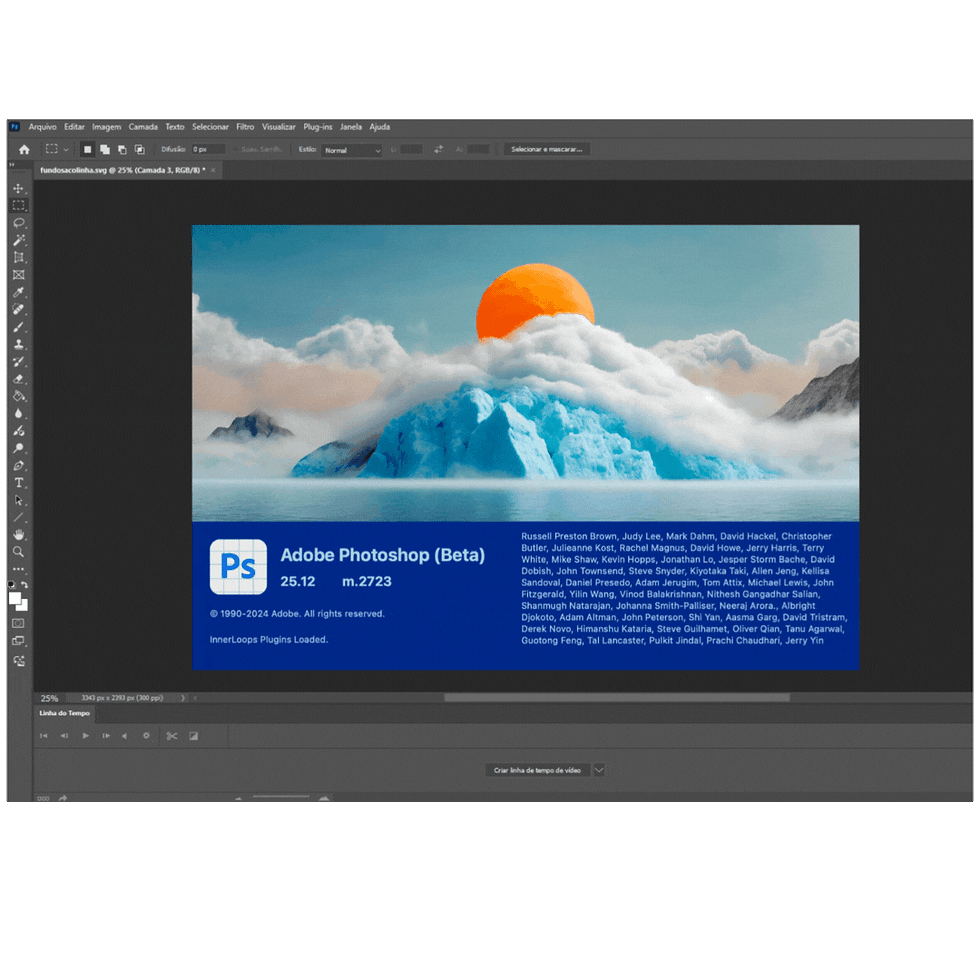Expand toolbox double-arrow at top left

[11, 165]
